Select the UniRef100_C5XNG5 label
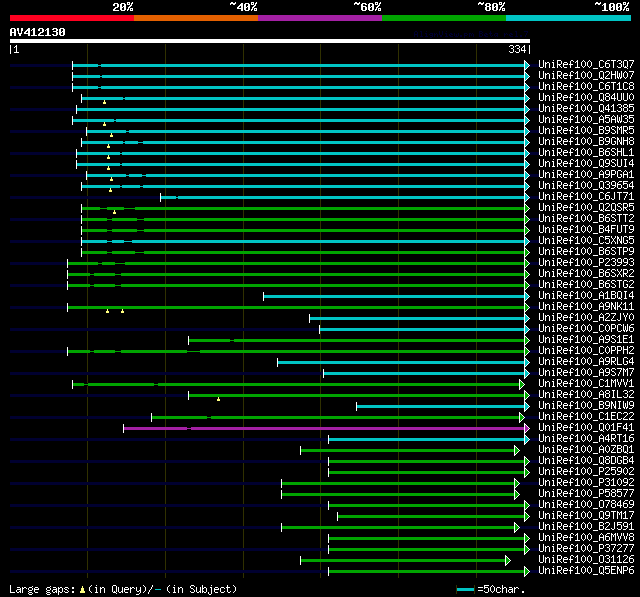 click(x=586, y=241)
